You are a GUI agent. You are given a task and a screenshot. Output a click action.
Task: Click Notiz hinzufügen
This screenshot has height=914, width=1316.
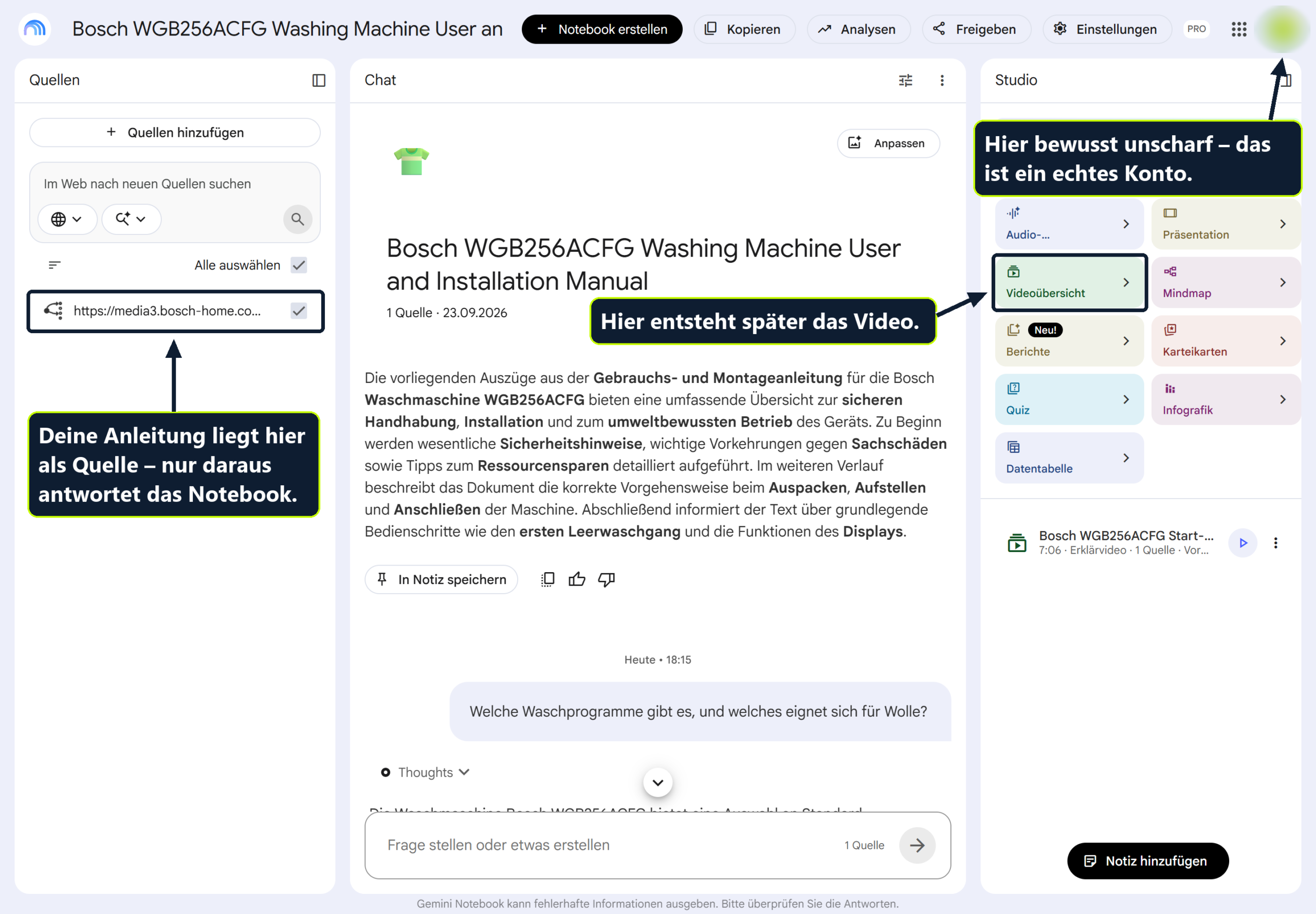(1147, 861)
